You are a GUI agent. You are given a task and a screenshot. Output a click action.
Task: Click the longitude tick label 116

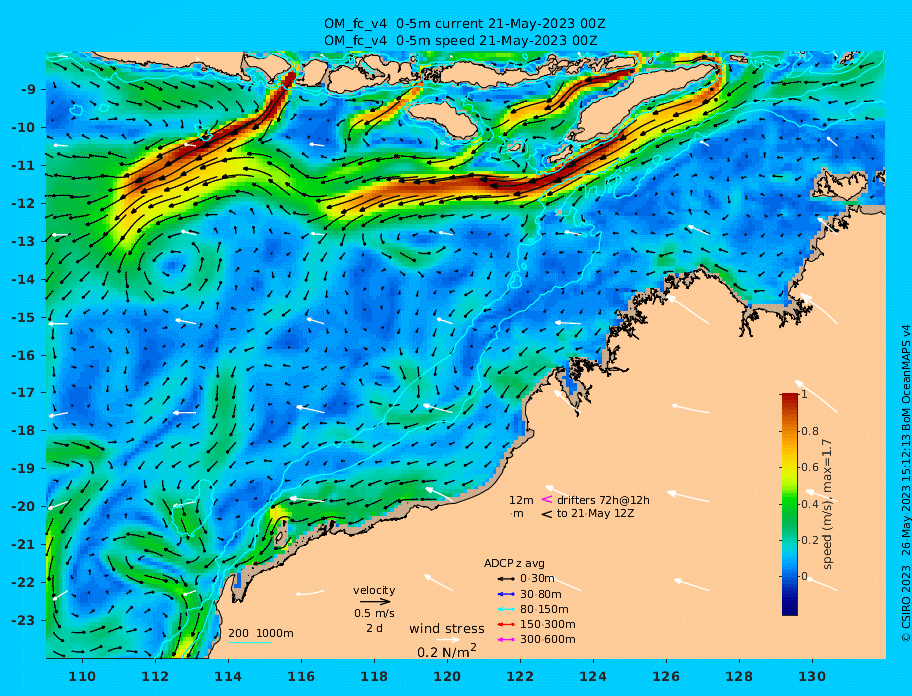click(x=301, y=677)
